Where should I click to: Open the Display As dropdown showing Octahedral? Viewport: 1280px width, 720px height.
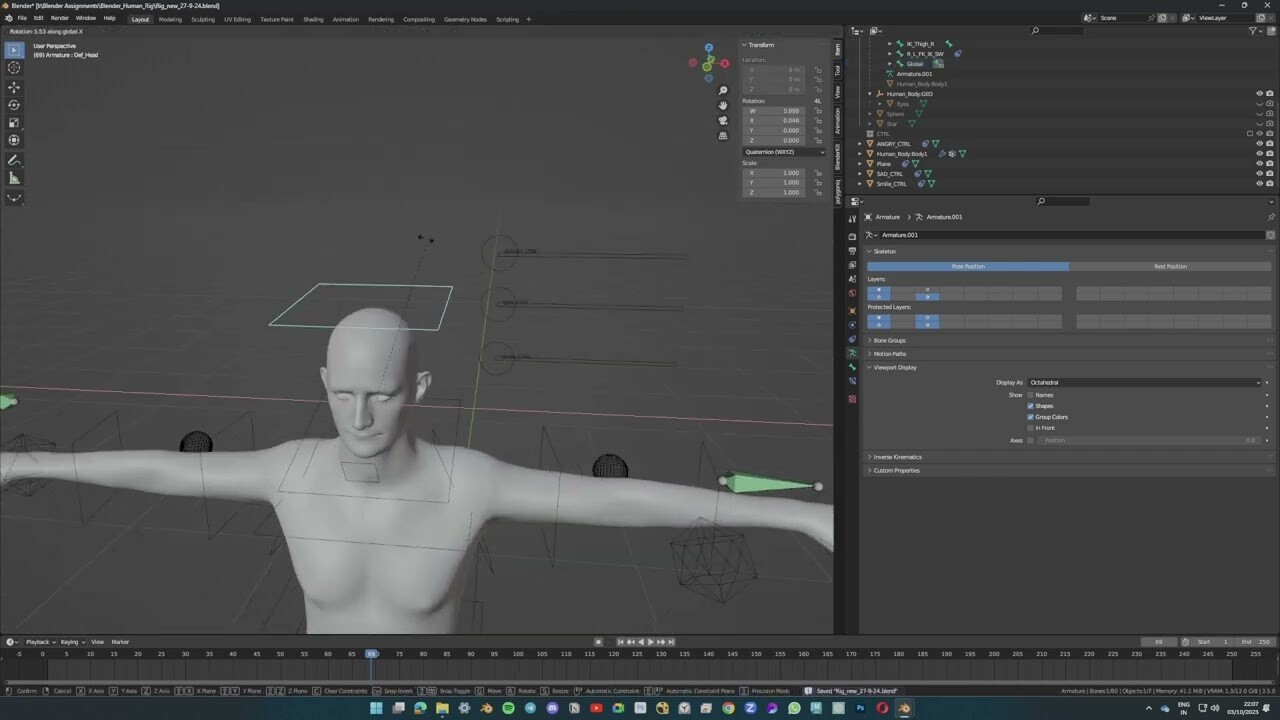[x=1145, y=382]
